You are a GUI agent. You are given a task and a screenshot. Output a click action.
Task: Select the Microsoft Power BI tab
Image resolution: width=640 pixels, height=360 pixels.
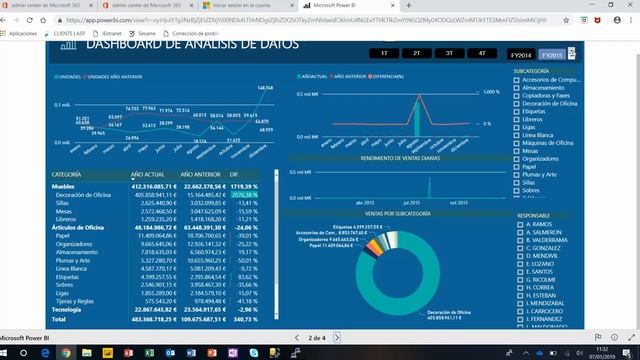(x=349, y=5)
